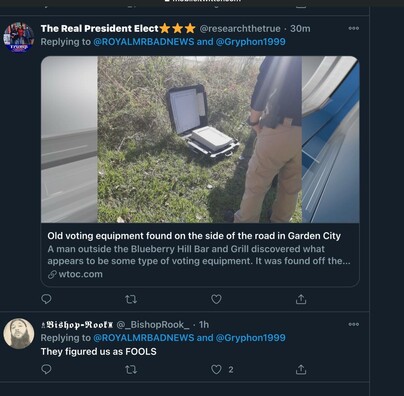
Task: Share Bishop-Rook's tweet
Action: coord(301,369)
